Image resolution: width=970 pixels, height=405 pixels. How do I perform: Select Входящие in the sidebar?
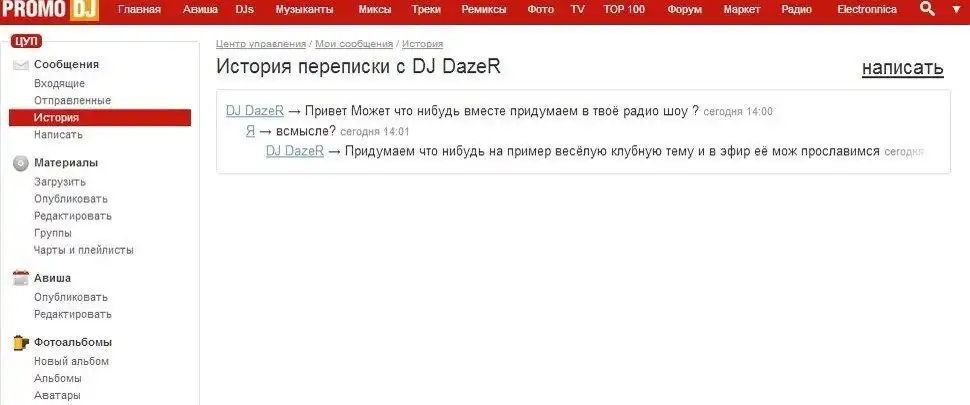tap(59, 84)
